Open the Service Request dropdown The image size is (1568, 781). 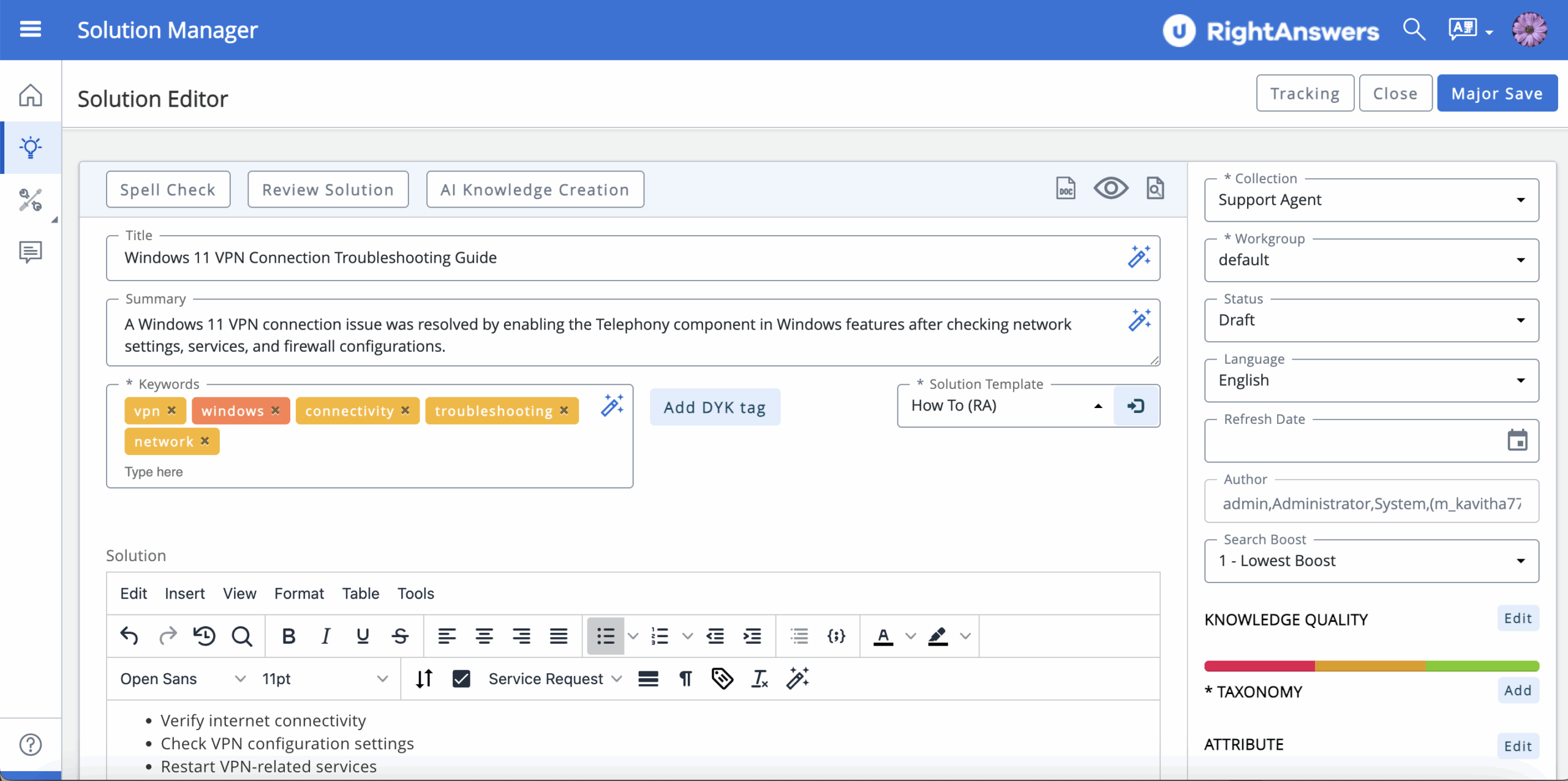(555, 679)
